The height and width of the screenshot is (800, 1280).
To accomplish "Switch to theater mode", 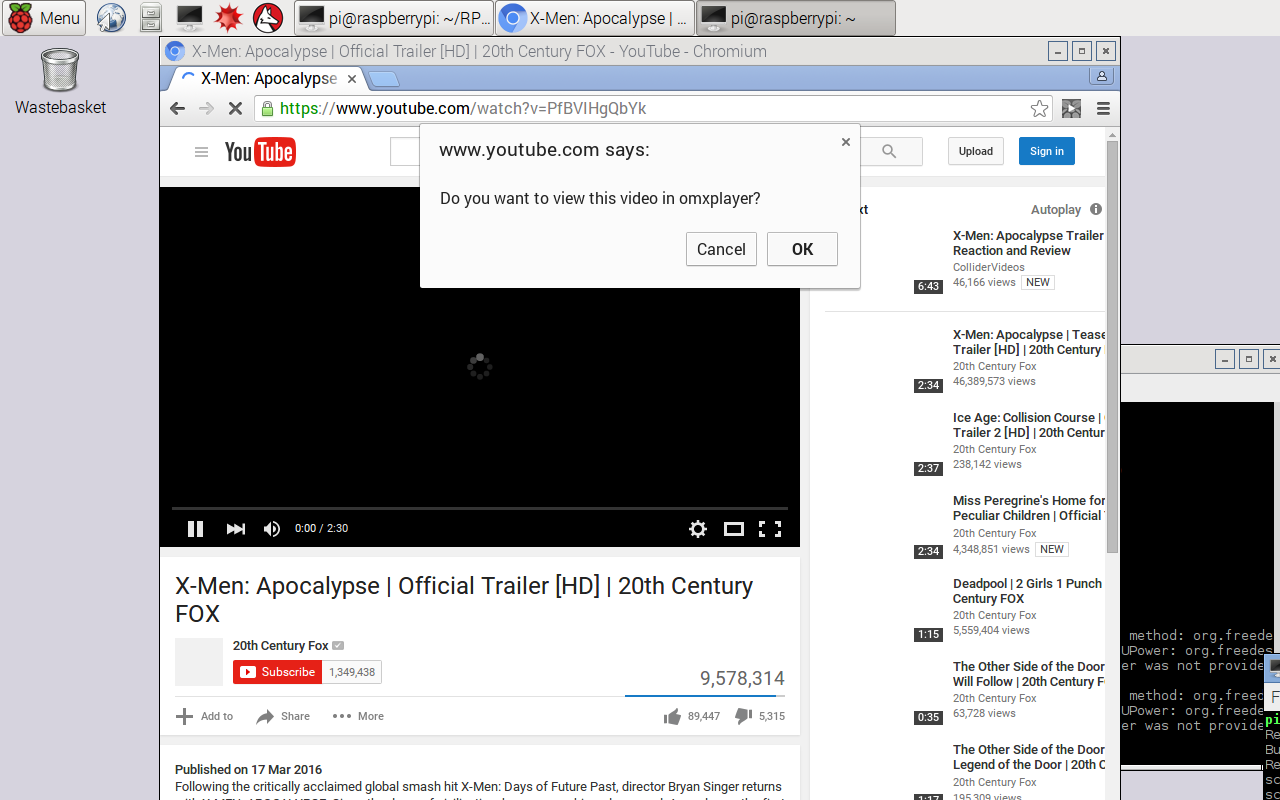I will click(x=733, y=529).
